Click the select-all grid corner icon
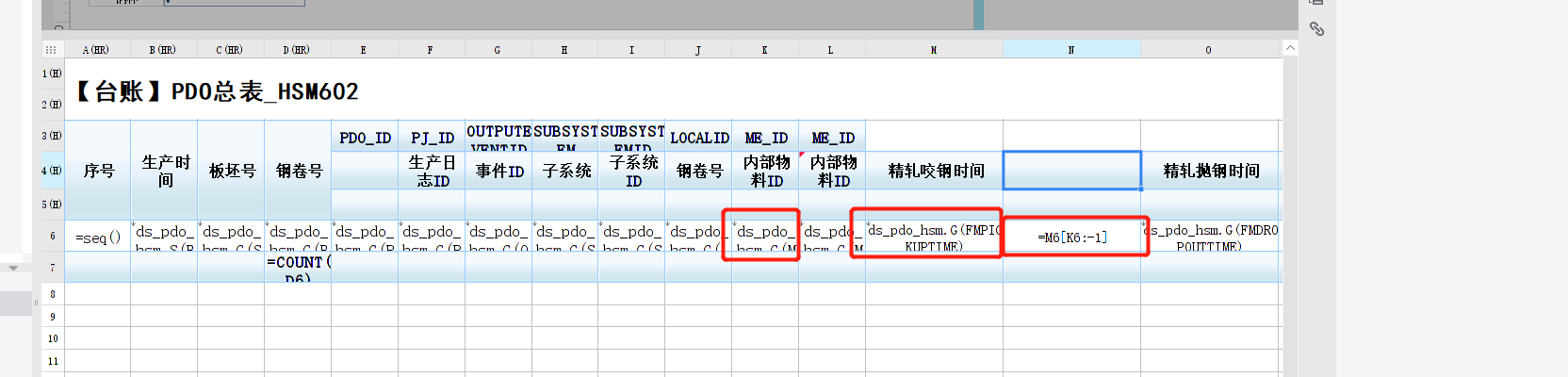 [x=51, y=50]
